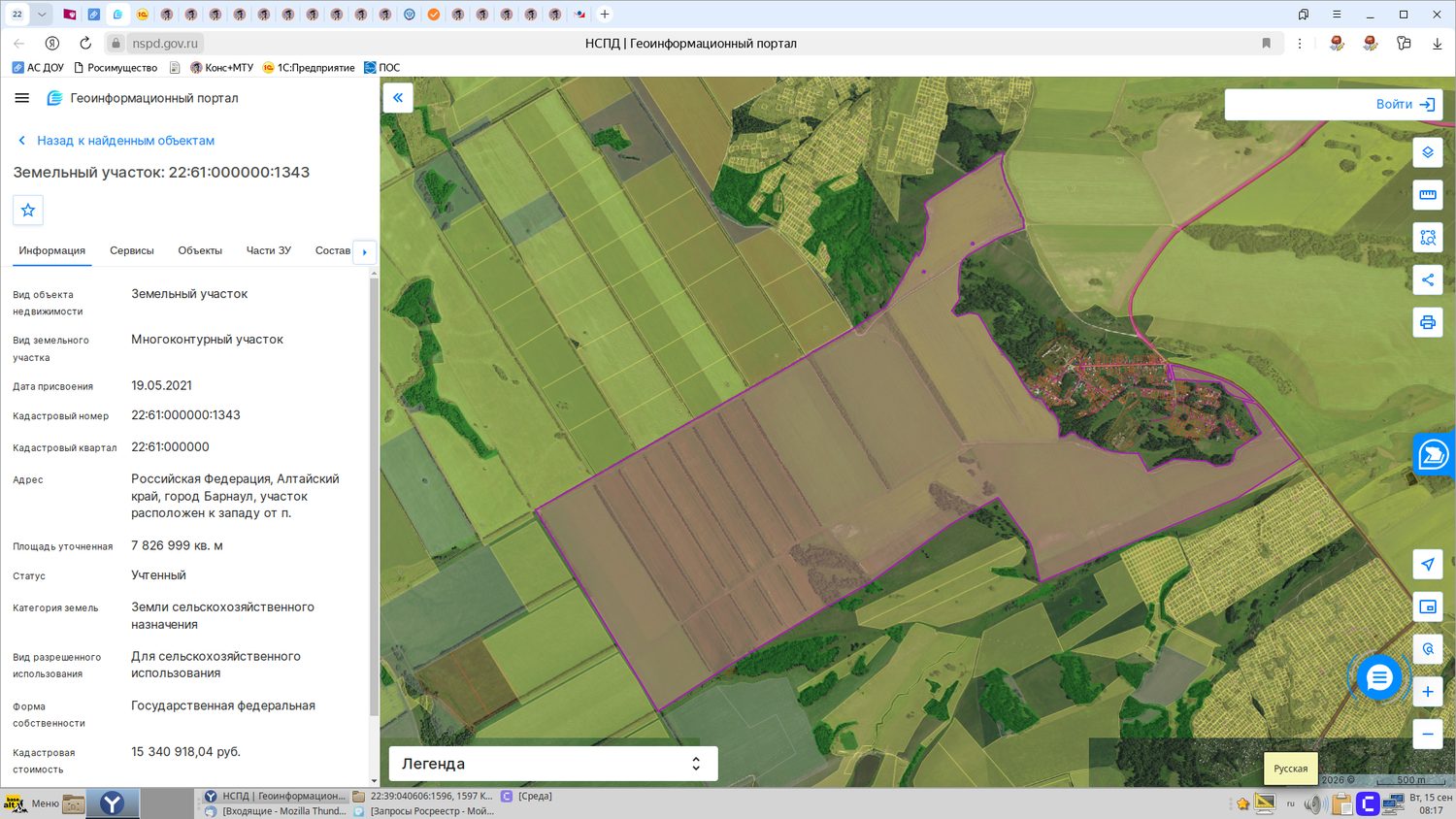Open the browser three-dot menu
This screenshot has height=819, width=1456.
point(1300,43)
